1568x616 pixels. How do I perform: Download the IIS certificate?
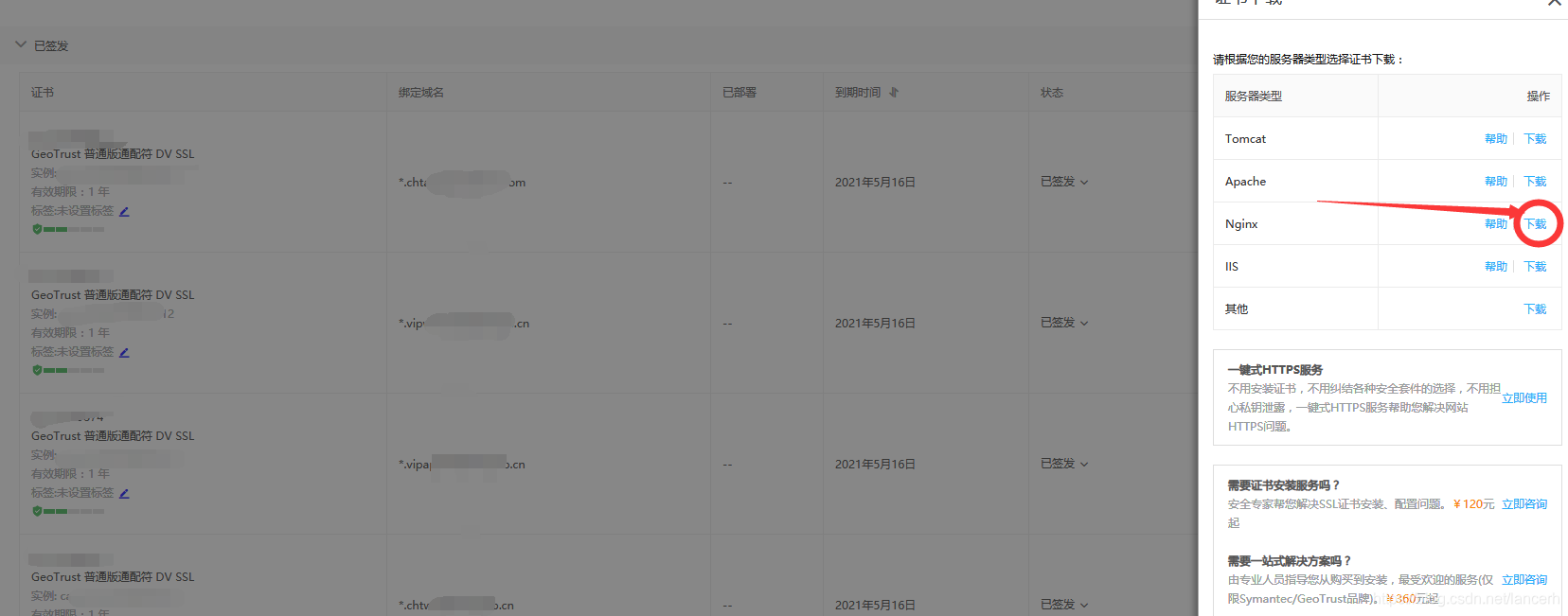click(x=1535, y=267)
